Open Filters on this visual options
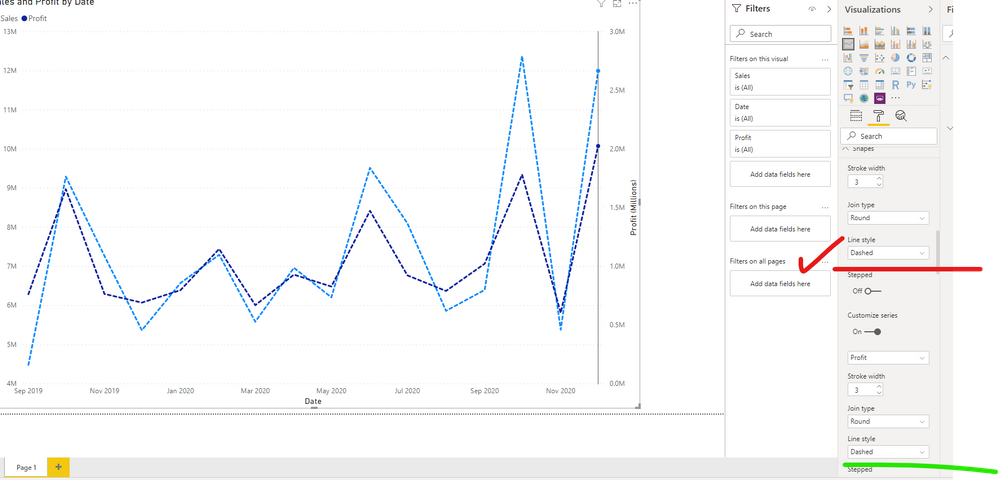Viewport: 998px width, 480px height. [x=825, y=59]
